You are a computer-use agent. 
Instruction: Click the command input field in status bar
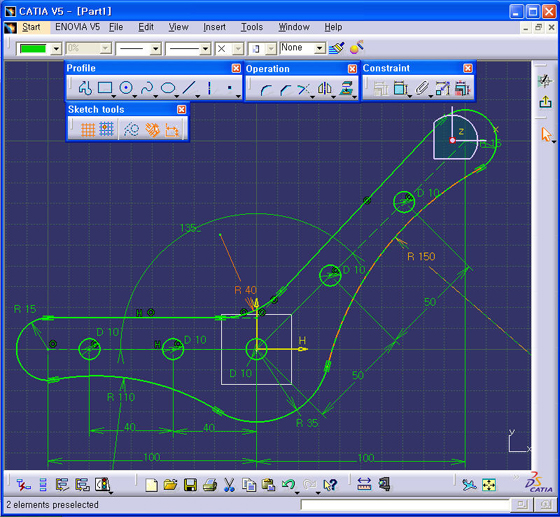405,505
